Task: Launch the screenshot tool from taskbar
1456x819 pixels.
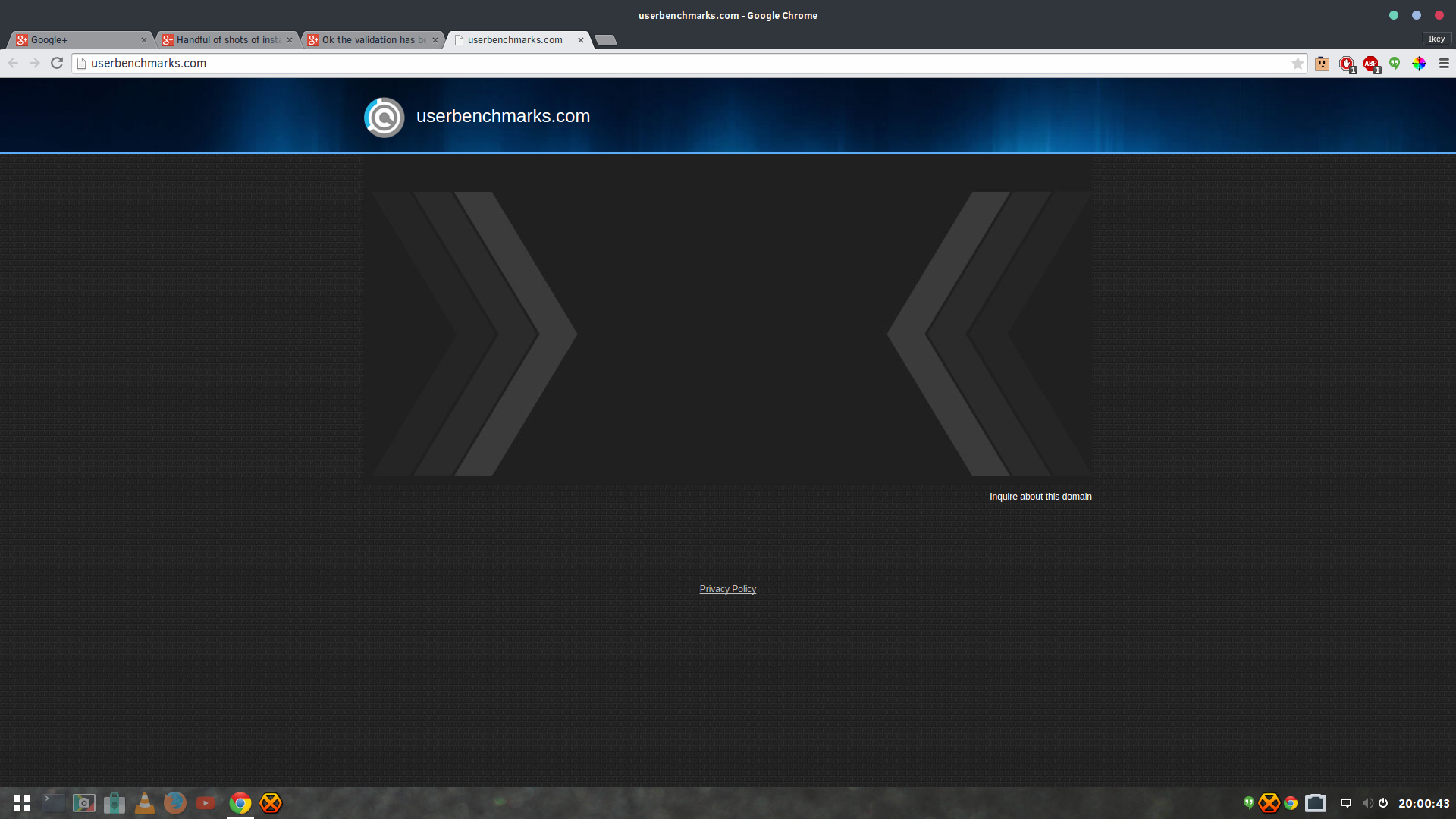Action: click(x=84, y=803)
